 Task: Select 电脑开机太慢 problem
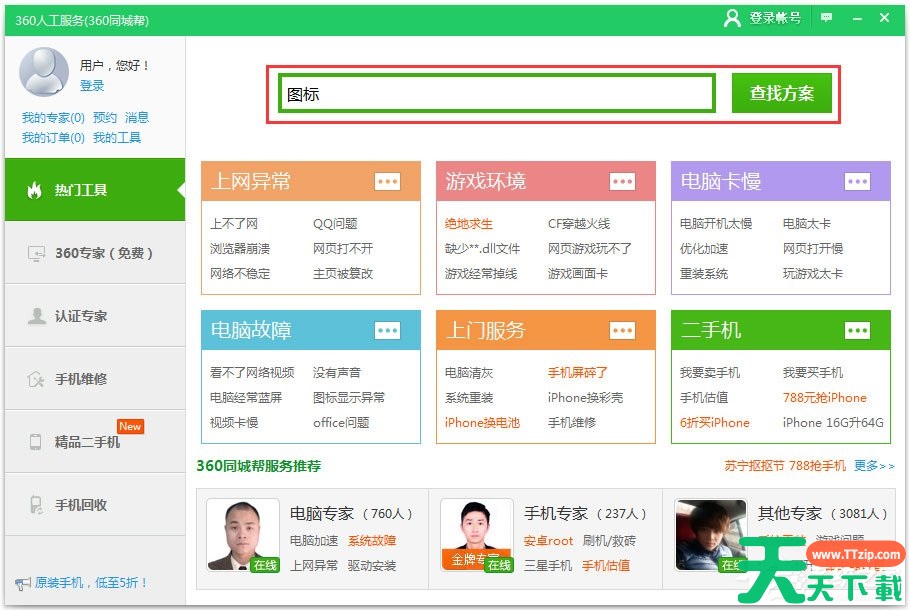(x=716, y=224)
